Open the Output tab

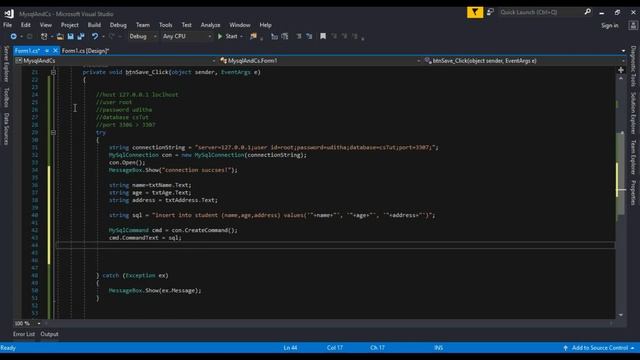[49, 334]
